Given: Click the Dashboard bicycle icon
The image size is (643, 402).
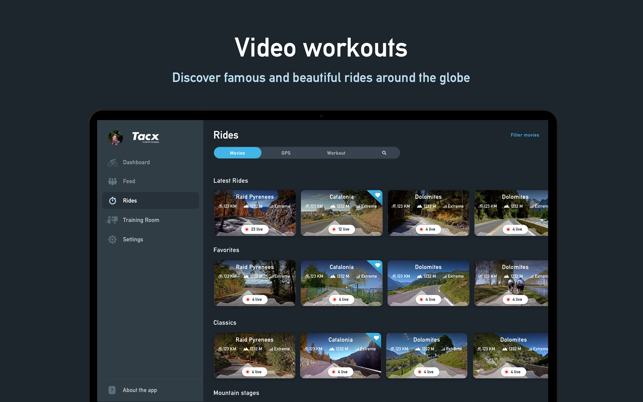Looking at the screenshot, I should (112, 162).
